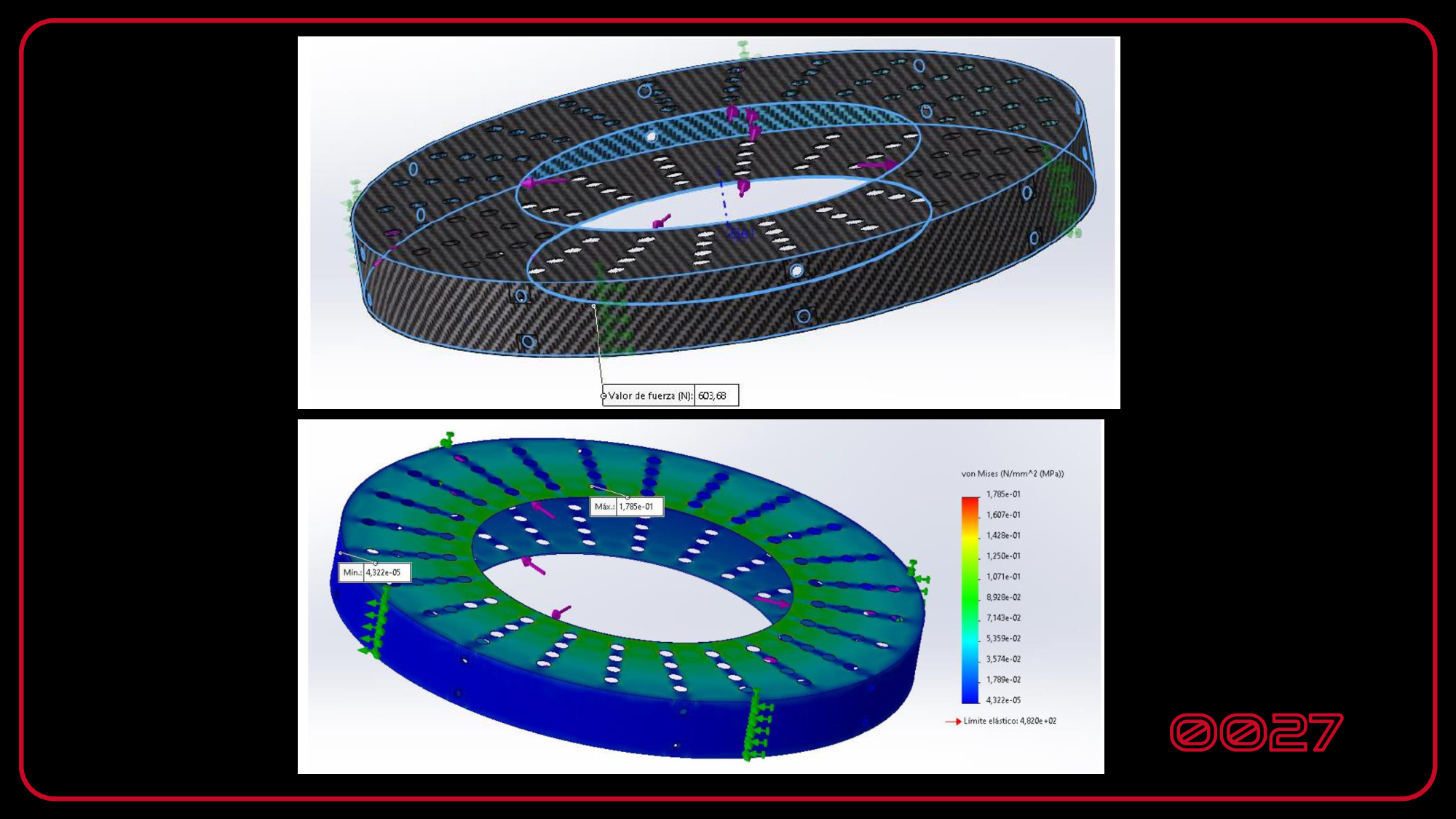The height and width of the screenshot is (819, 1456).
Task: Click green fixture arrows at stress model bottom
Action: tap(756, 727)
